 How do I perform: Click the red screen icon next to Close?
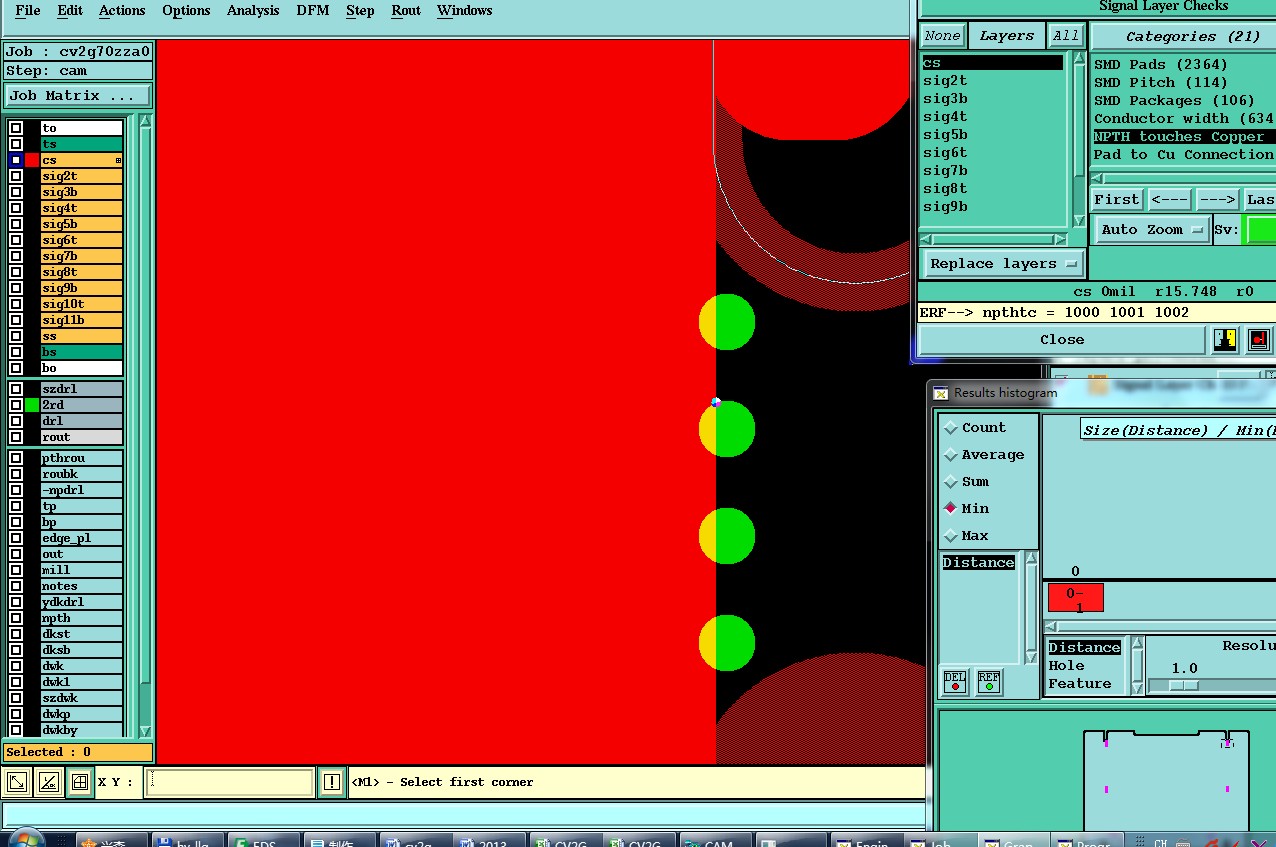[1259, 340]
